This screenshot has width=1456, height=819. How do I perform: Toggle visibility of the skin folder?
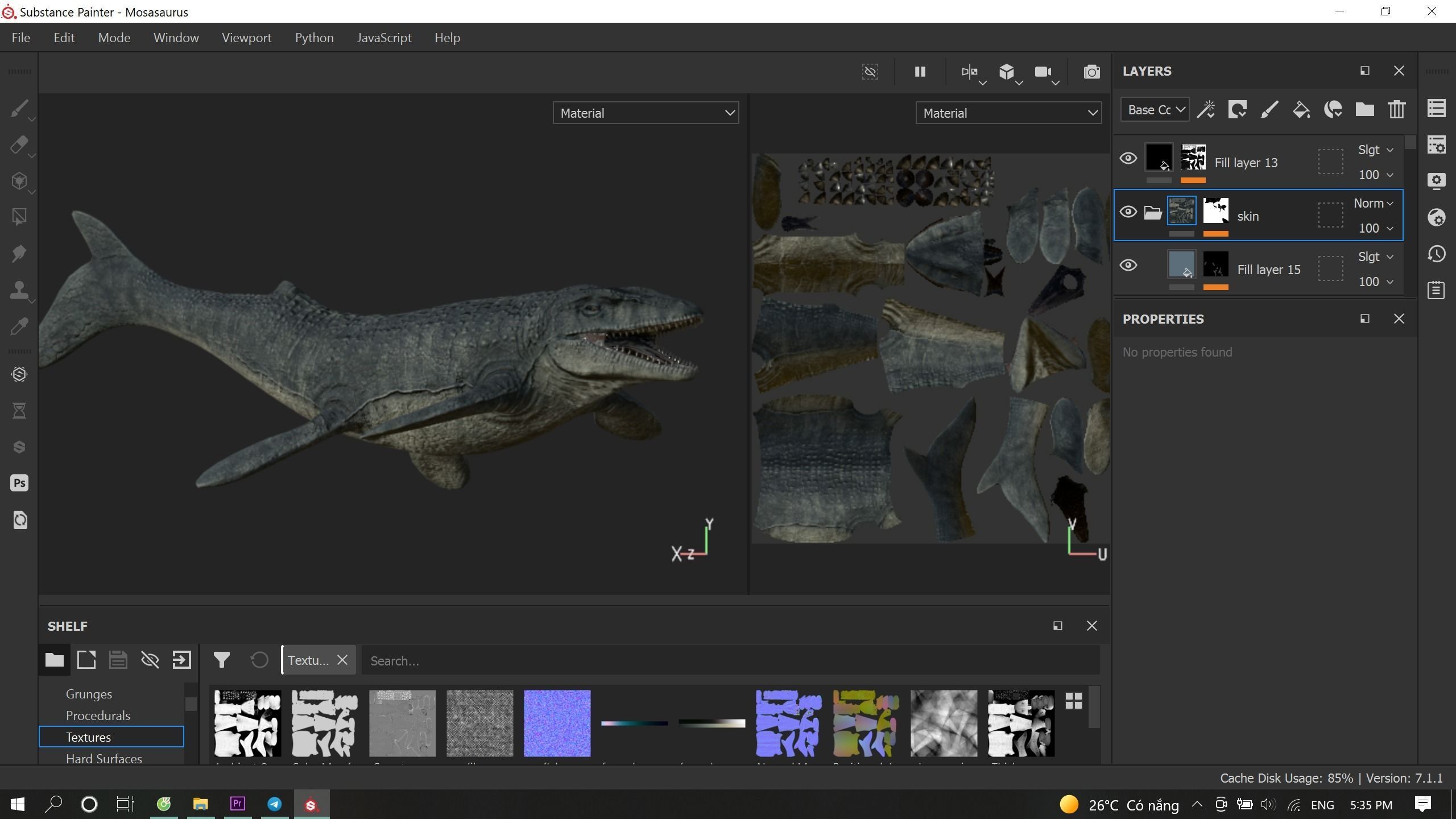click(1128, 212)
